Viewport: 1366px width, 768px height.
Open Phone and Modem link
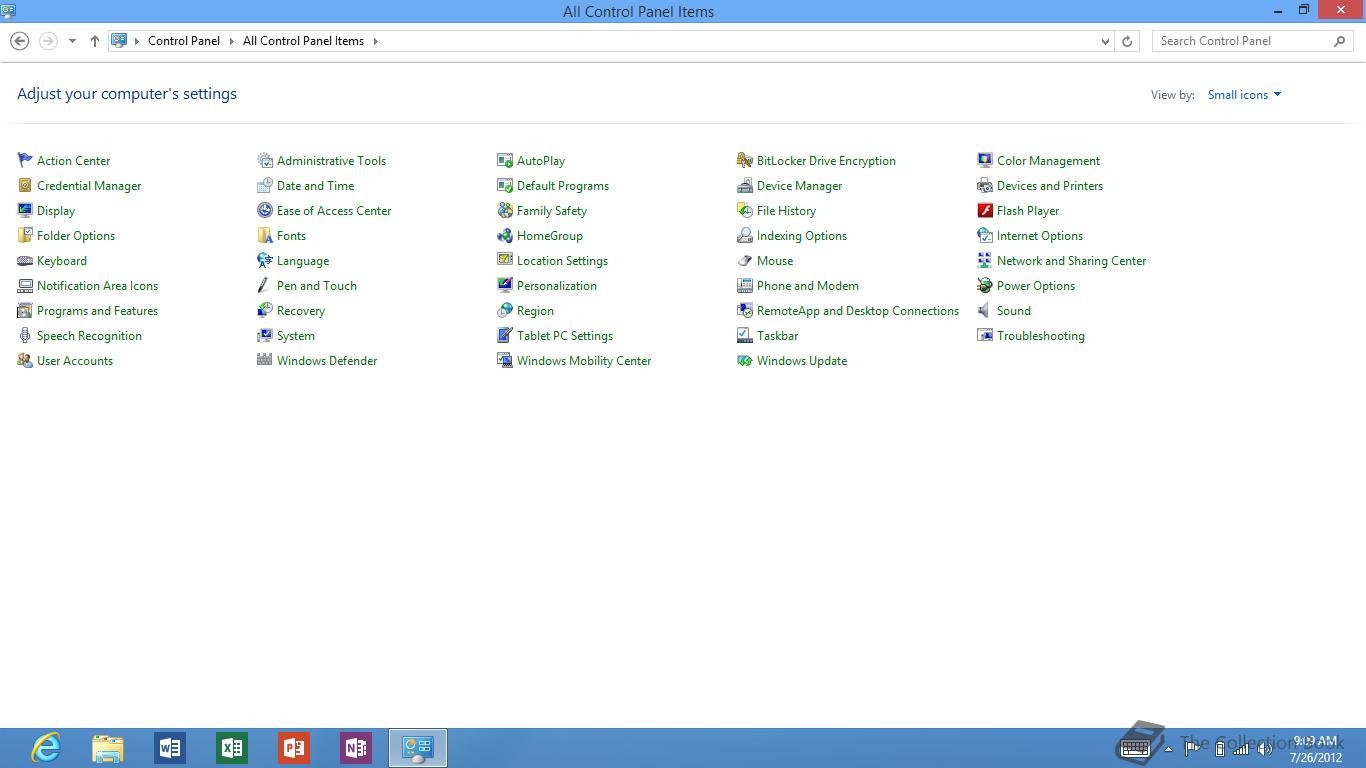[808, 285]
